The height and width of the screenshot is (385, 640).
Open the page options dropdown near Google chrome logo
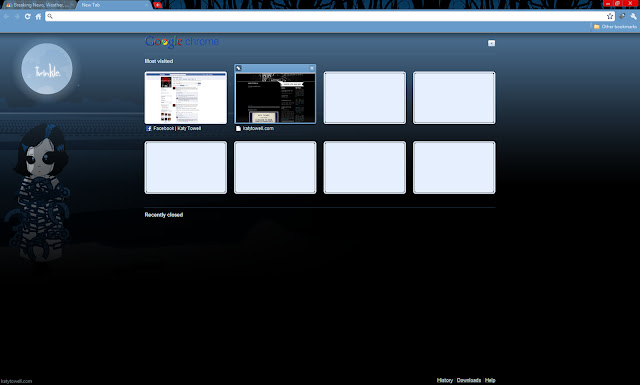pos(491,43)
